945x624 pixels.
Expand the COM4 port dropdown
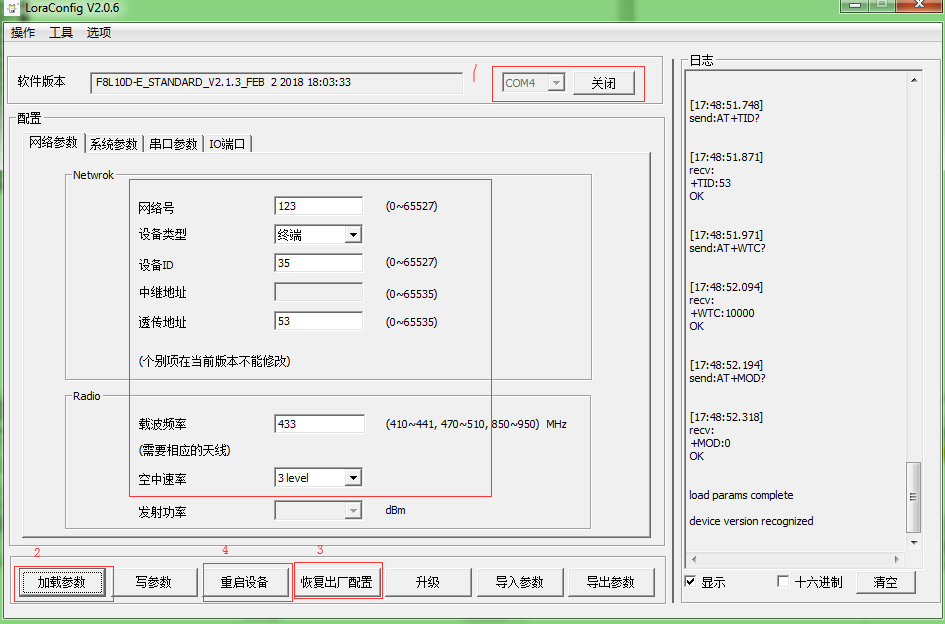click(x=556, y=83)
